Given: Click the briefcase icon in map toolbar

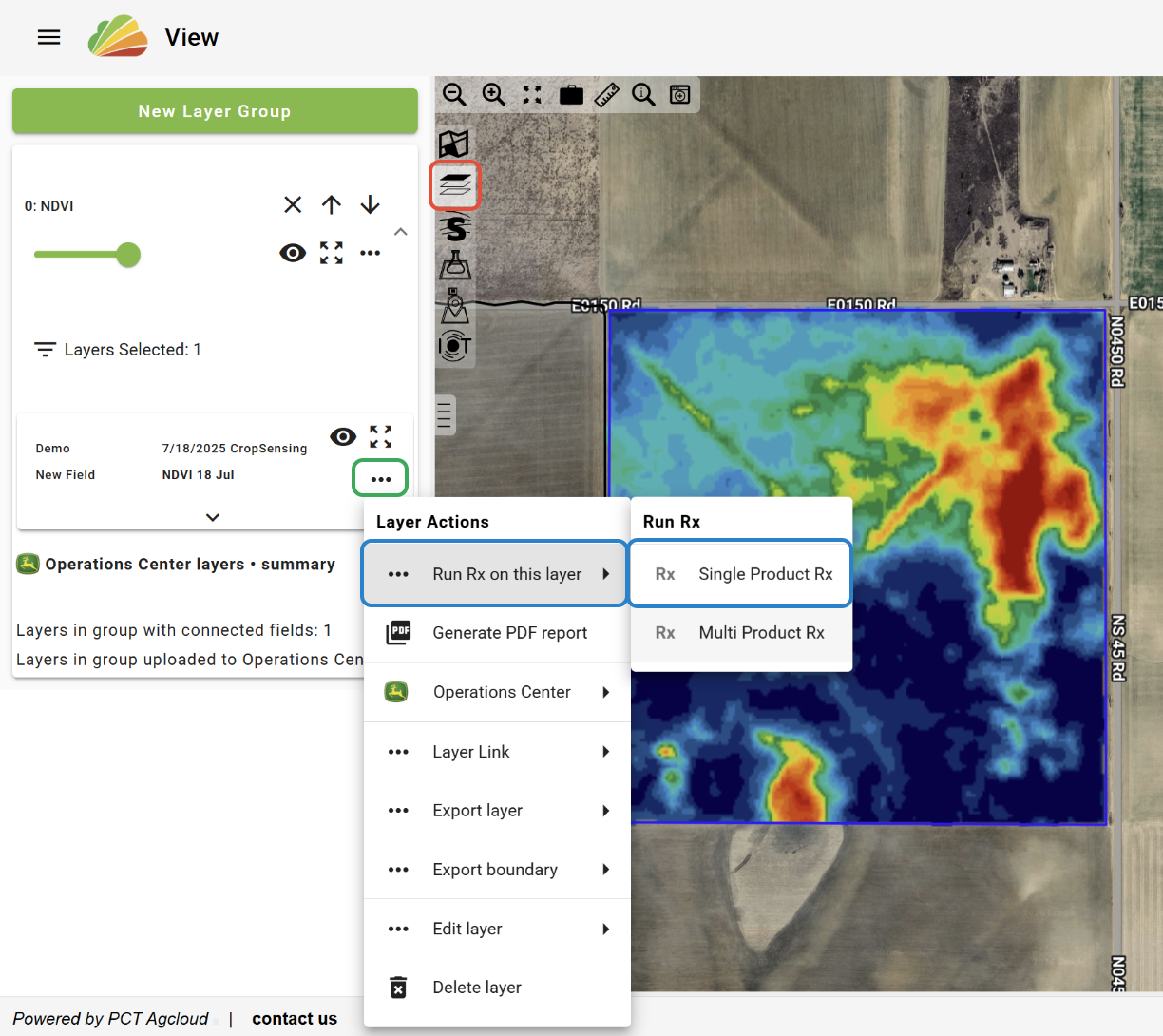Looking at the screenshot, I should click(x=571, y=95).
